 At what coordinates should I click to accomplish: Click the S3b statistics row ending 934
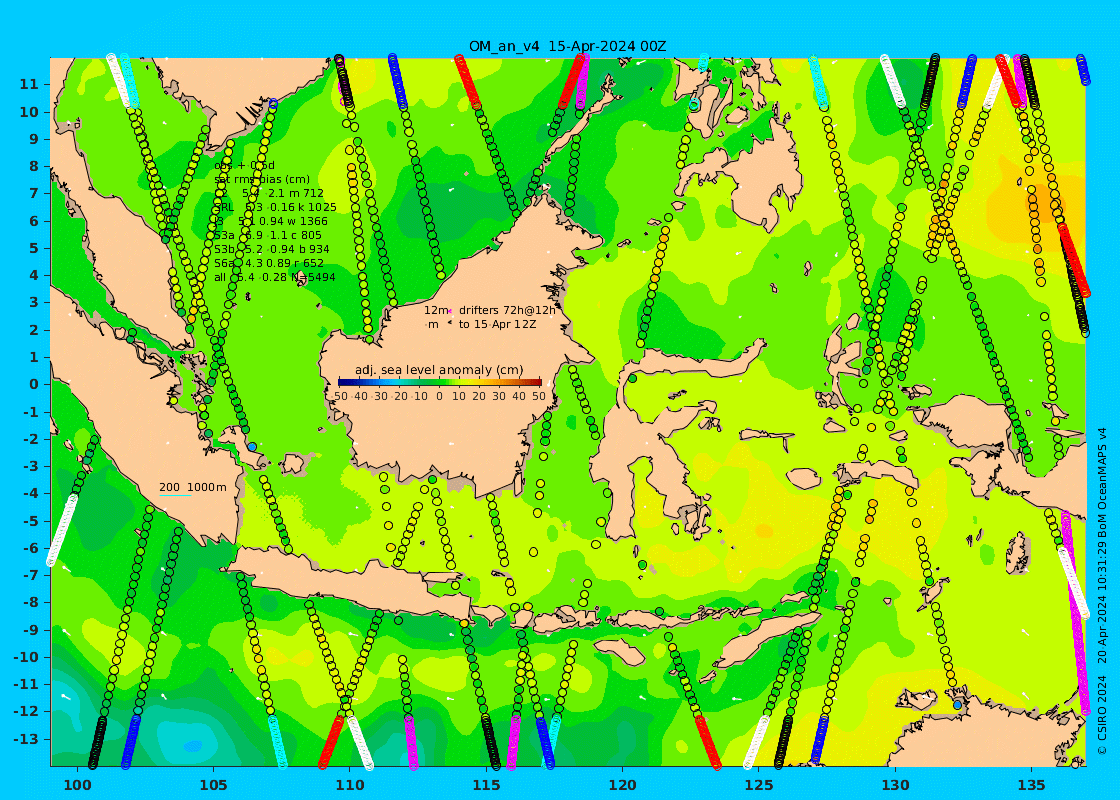coord(271,249)
